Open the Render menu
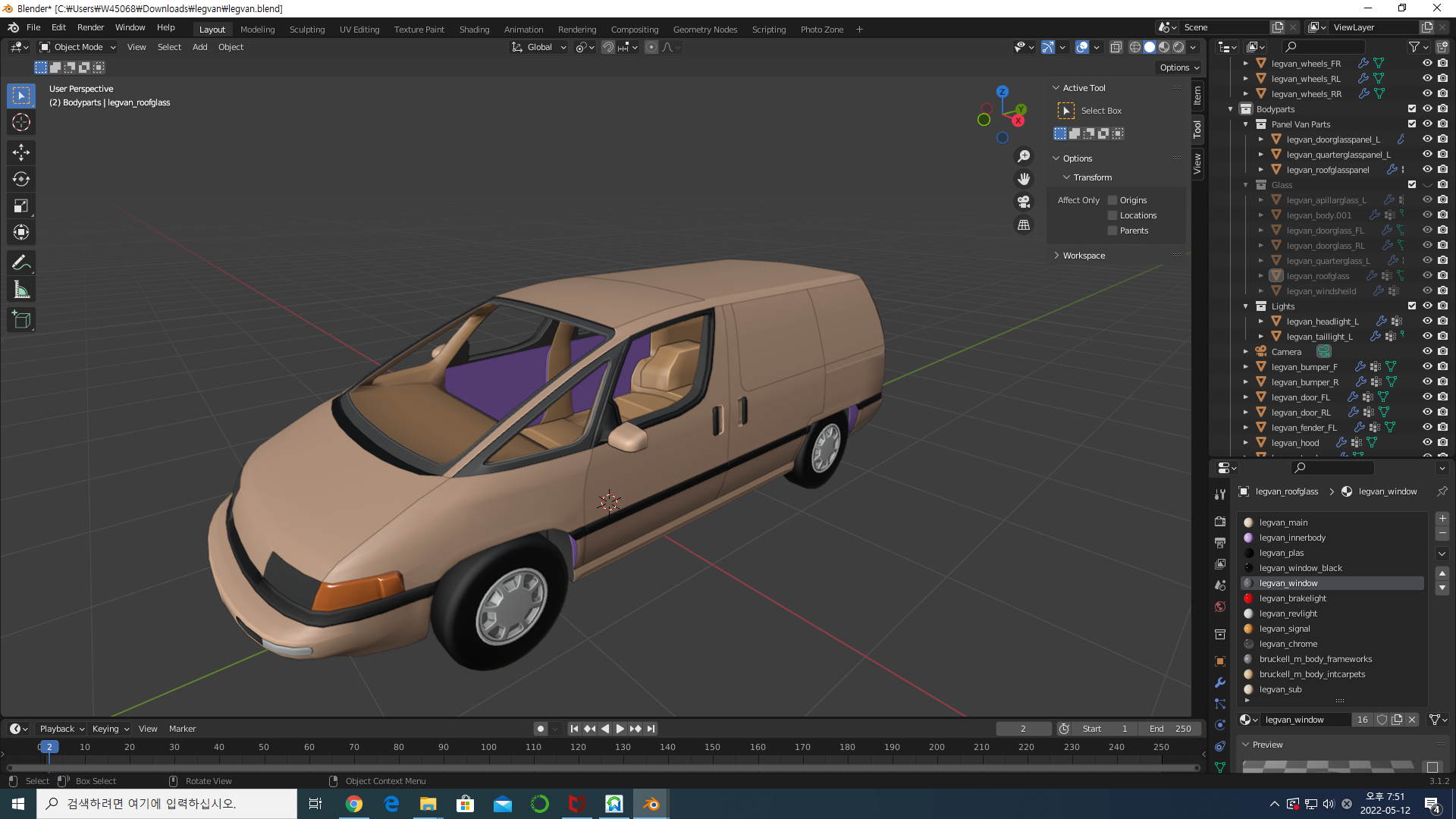This screenshot has height=819, width=1456. tap(90, 27)
